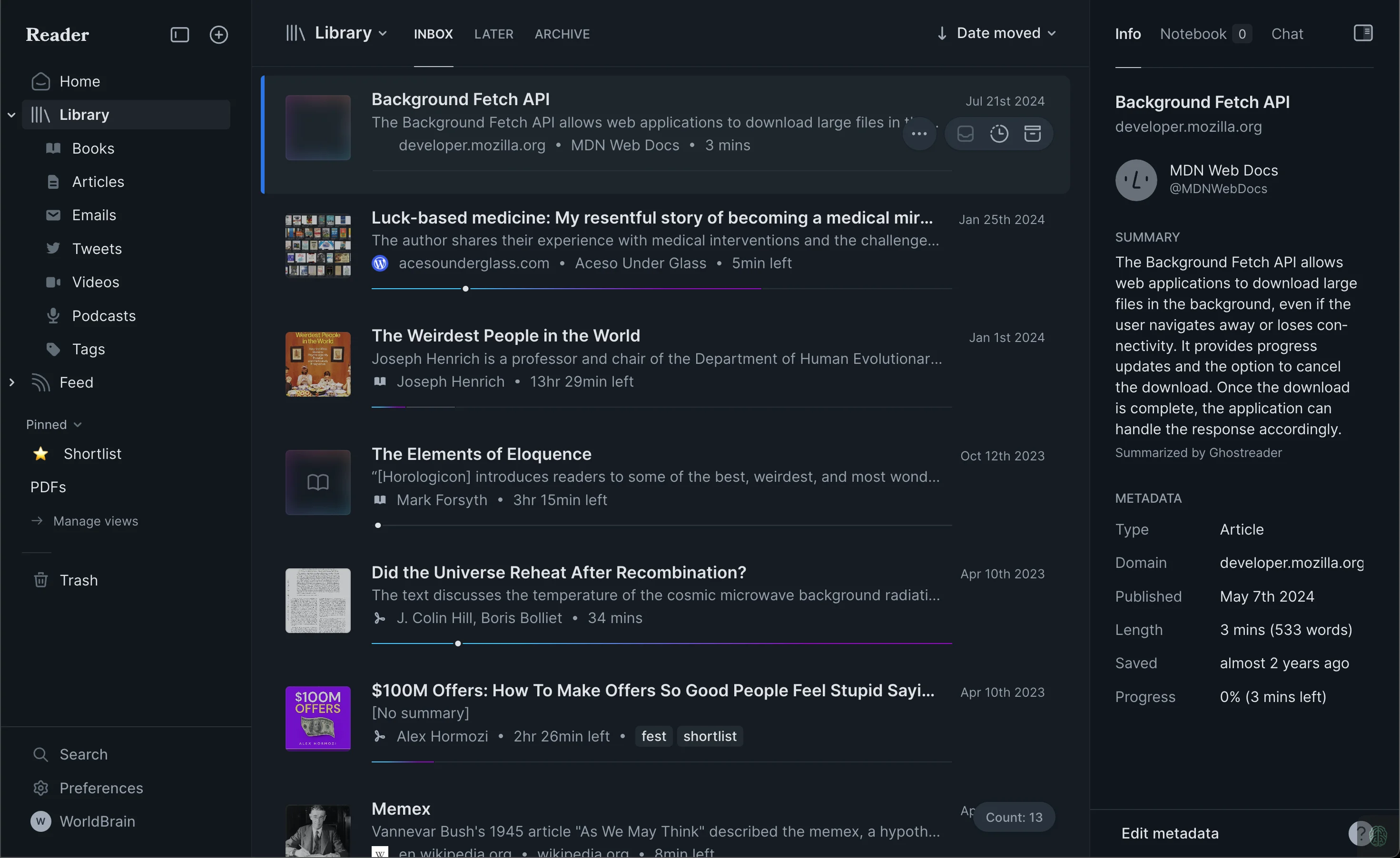
Task: Open the Tweets category
Action: 97,249
